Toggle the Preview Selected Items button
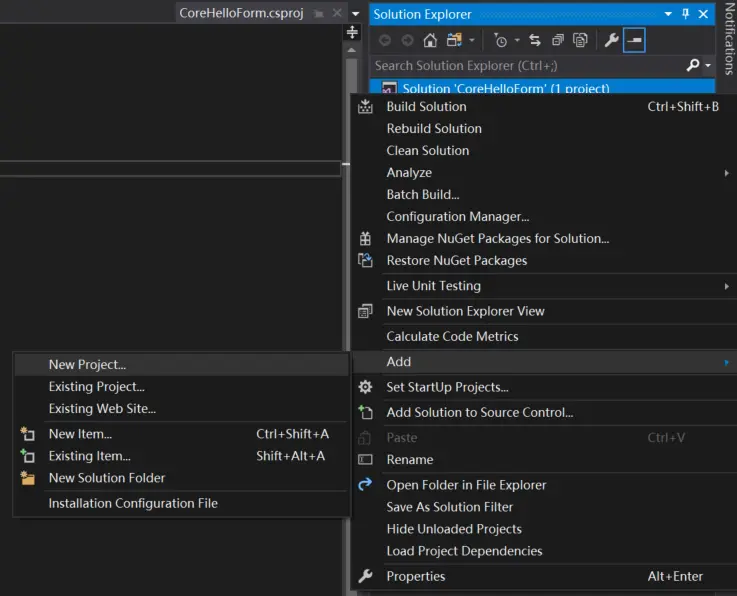This screenshot has width=737, height=596. 634,40
